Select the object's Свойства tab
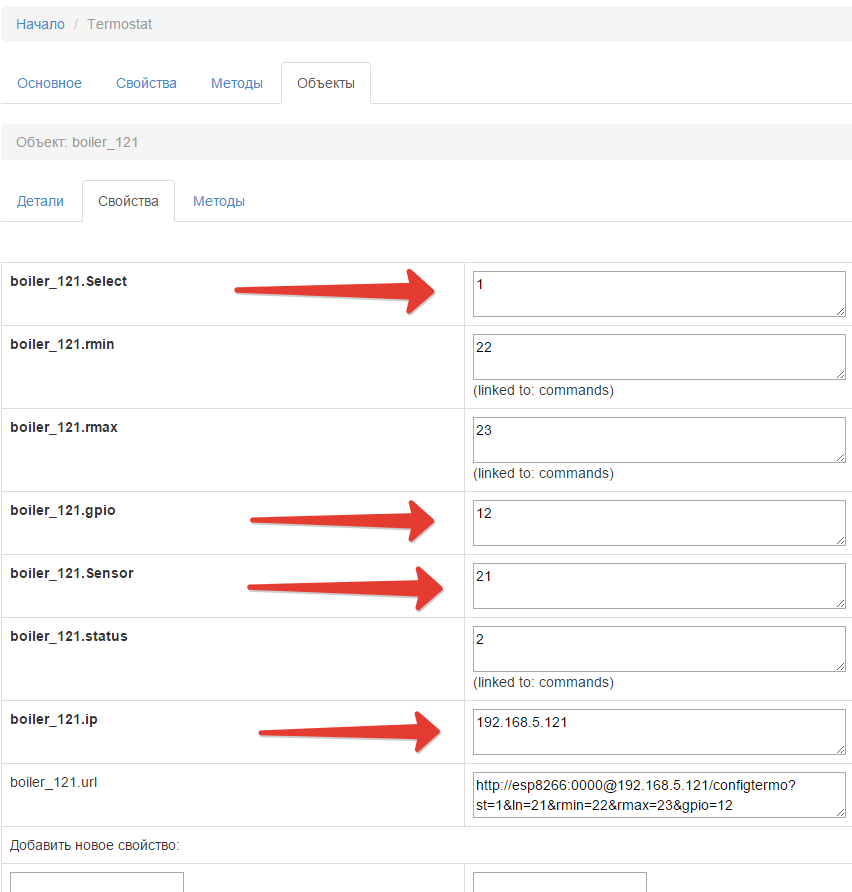The width and height of the screenshot is (852, 892). pos(128,201)
